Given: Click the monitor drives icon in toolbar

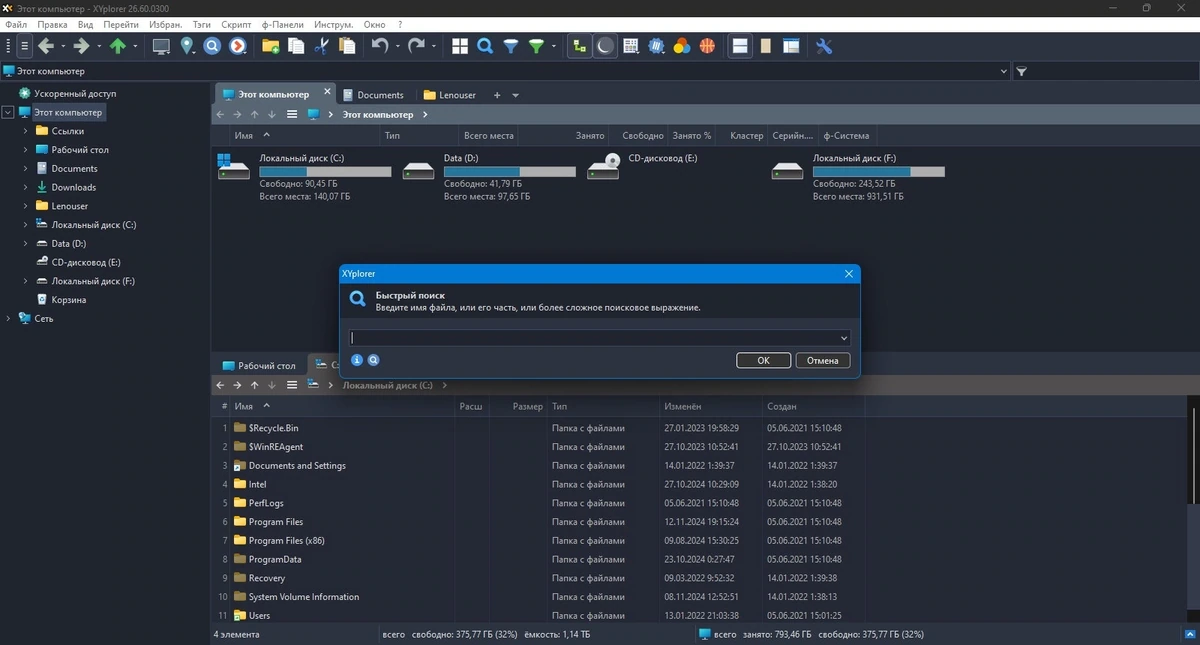Looking at the screenshot, I should click(161, 46).
